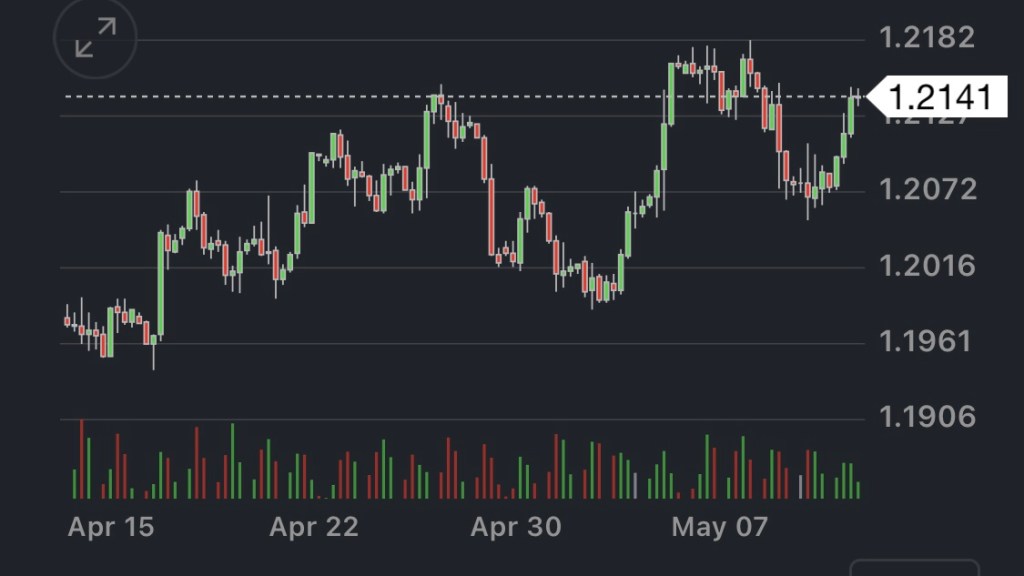
Task: Select the rightmost gray volume bar
Action: pos(800,486)
